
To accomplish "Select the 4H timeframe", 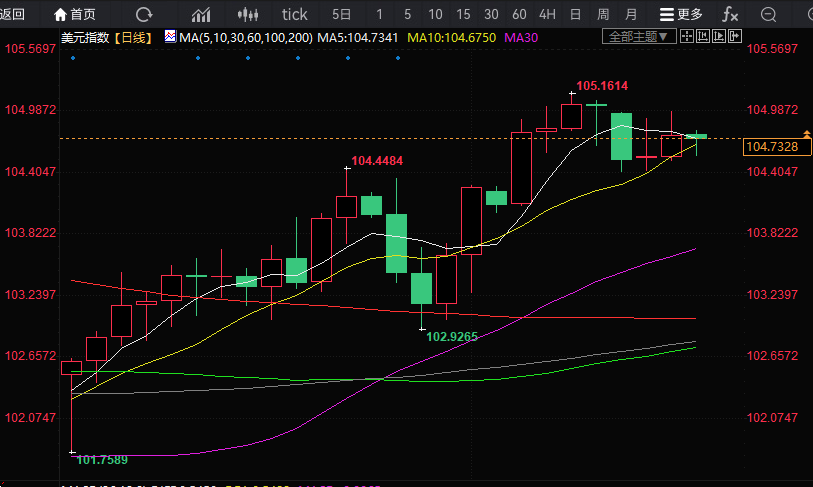I will (548, 15).
